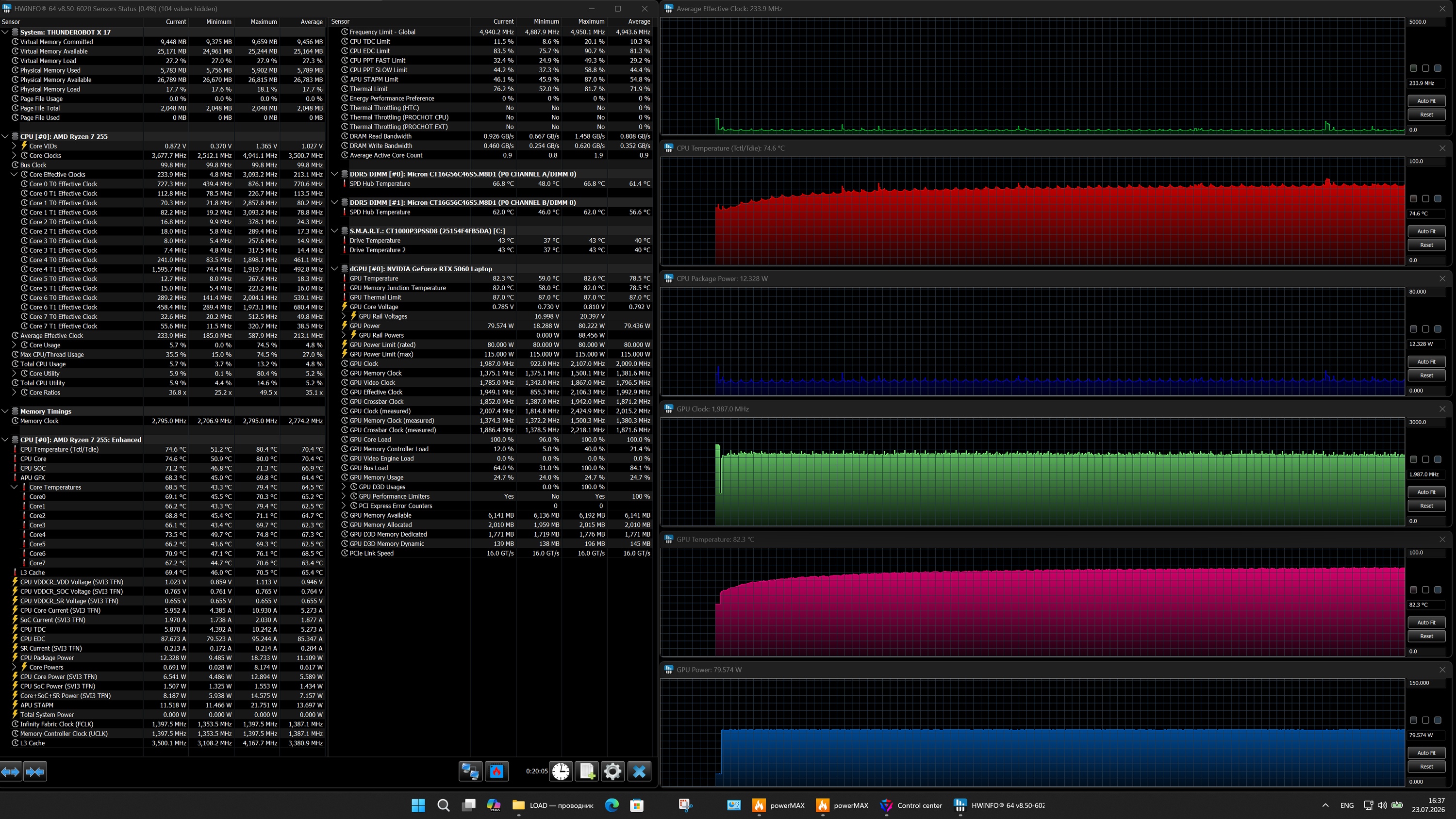Start logging with the sheet-plus icon
The height and width of the screenshot is (819, 1456).
pos(587,771)
